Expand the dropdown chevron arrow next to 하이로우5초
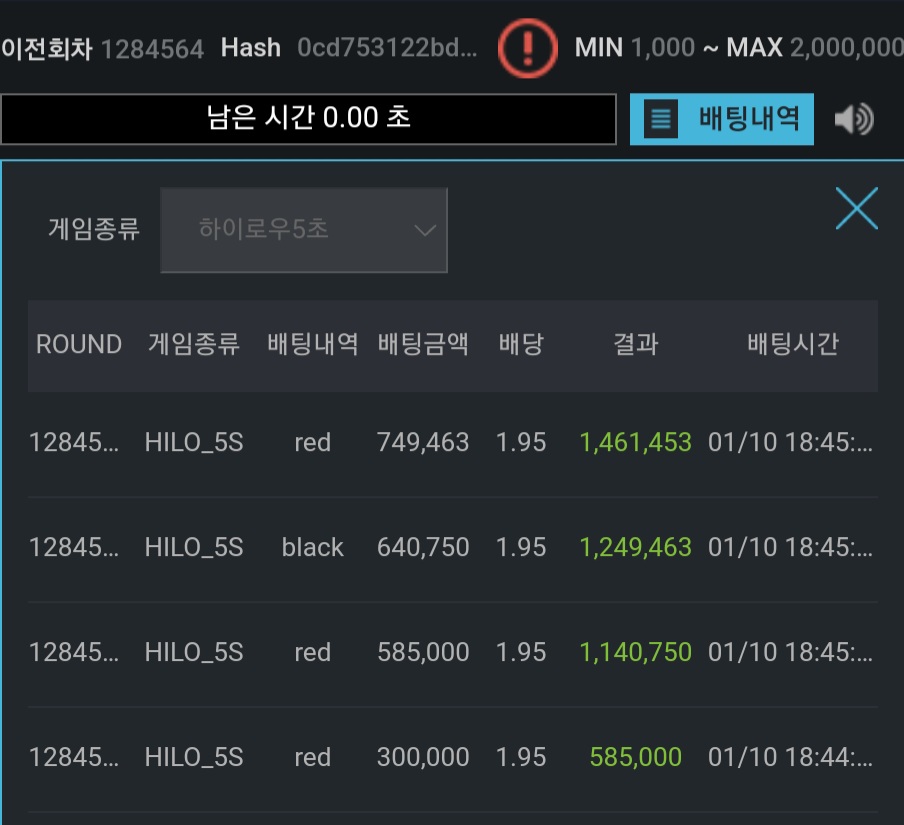 (425, 231)
